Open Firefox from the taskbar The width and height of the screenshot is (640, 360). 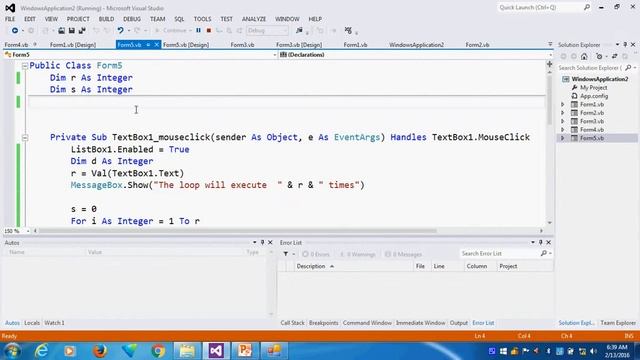click(100, 351)
